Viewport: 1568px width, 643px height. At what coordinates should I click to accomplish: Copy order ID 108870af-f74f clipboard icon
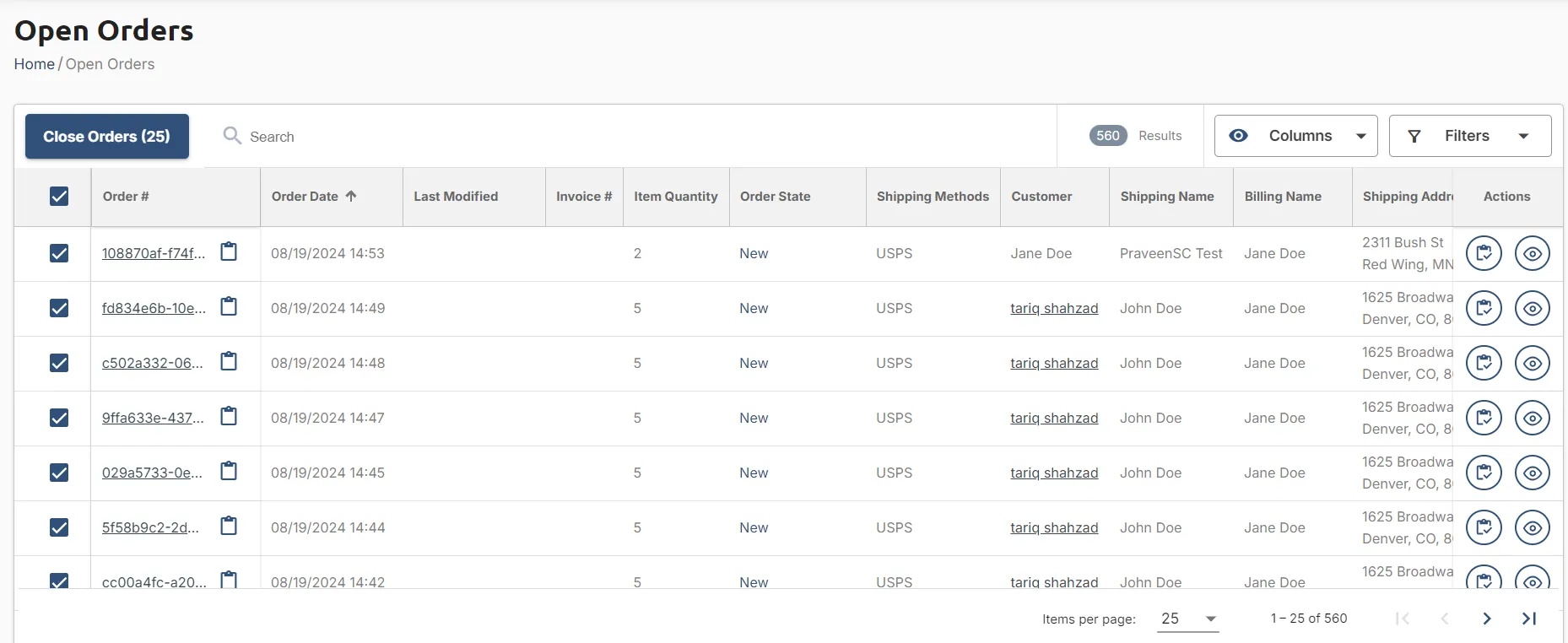(x=229, y=251)
